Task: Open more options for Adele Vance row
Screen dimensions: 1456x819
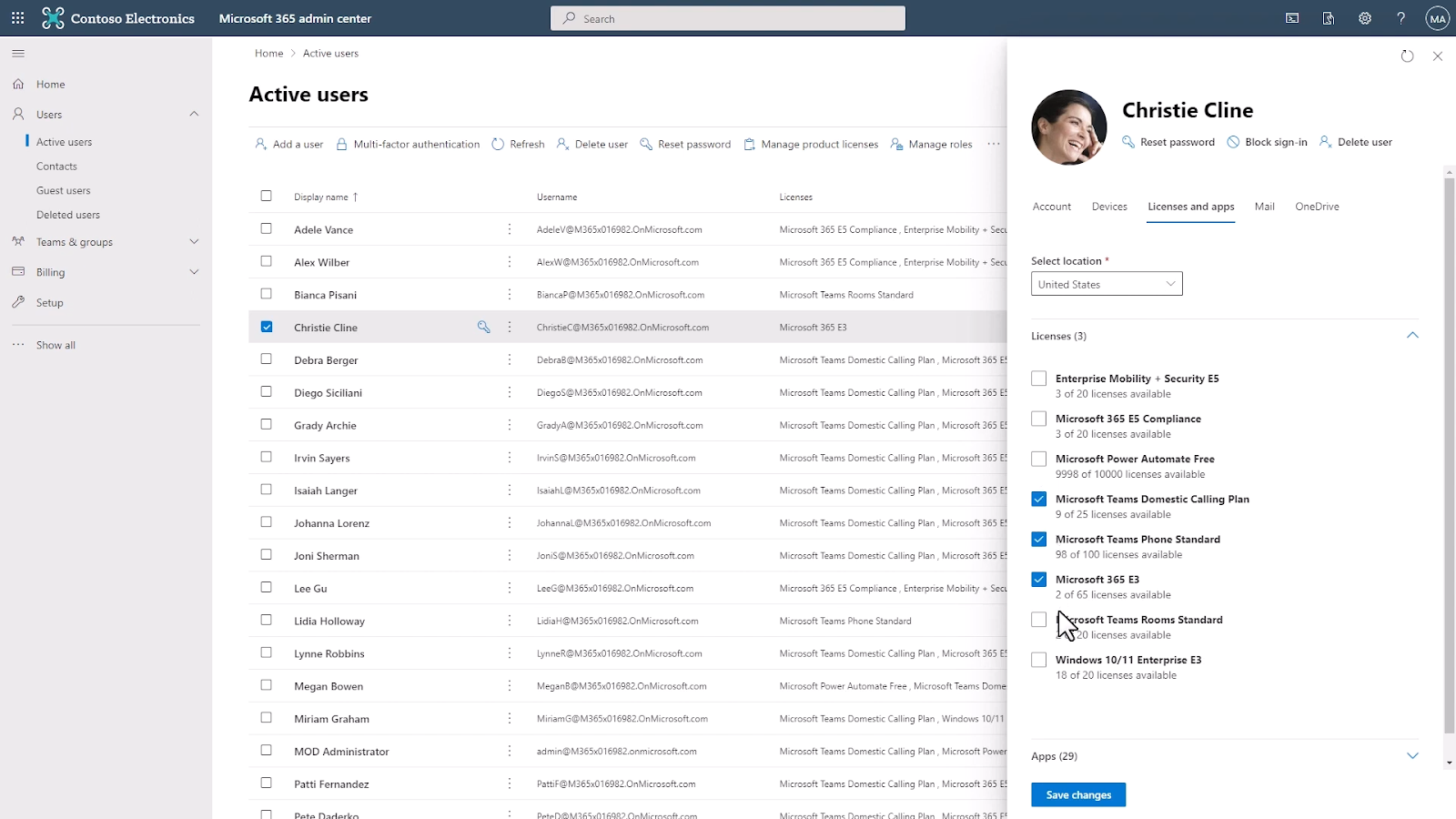Action: coord(510,229)
